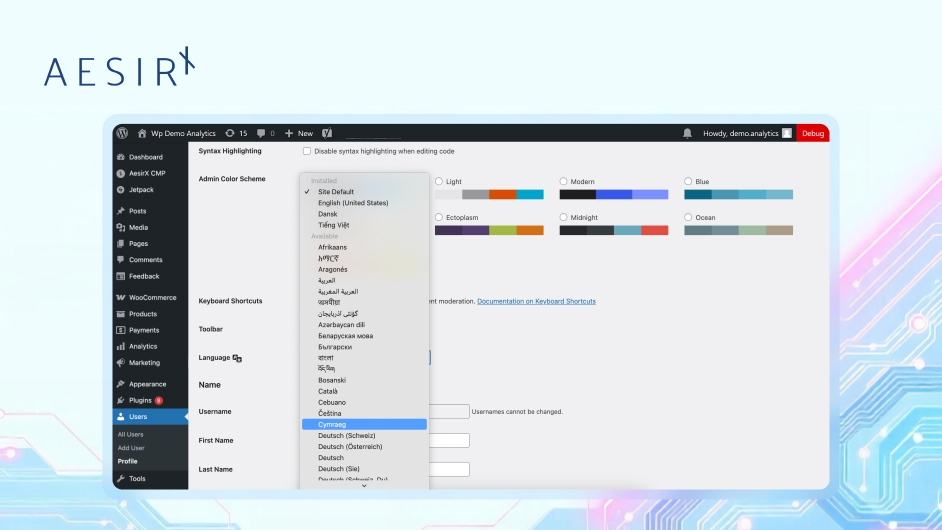Choose highlighted Cymraeg language option
Viewport: 942px width, 530px height.
tap(364, 424)
